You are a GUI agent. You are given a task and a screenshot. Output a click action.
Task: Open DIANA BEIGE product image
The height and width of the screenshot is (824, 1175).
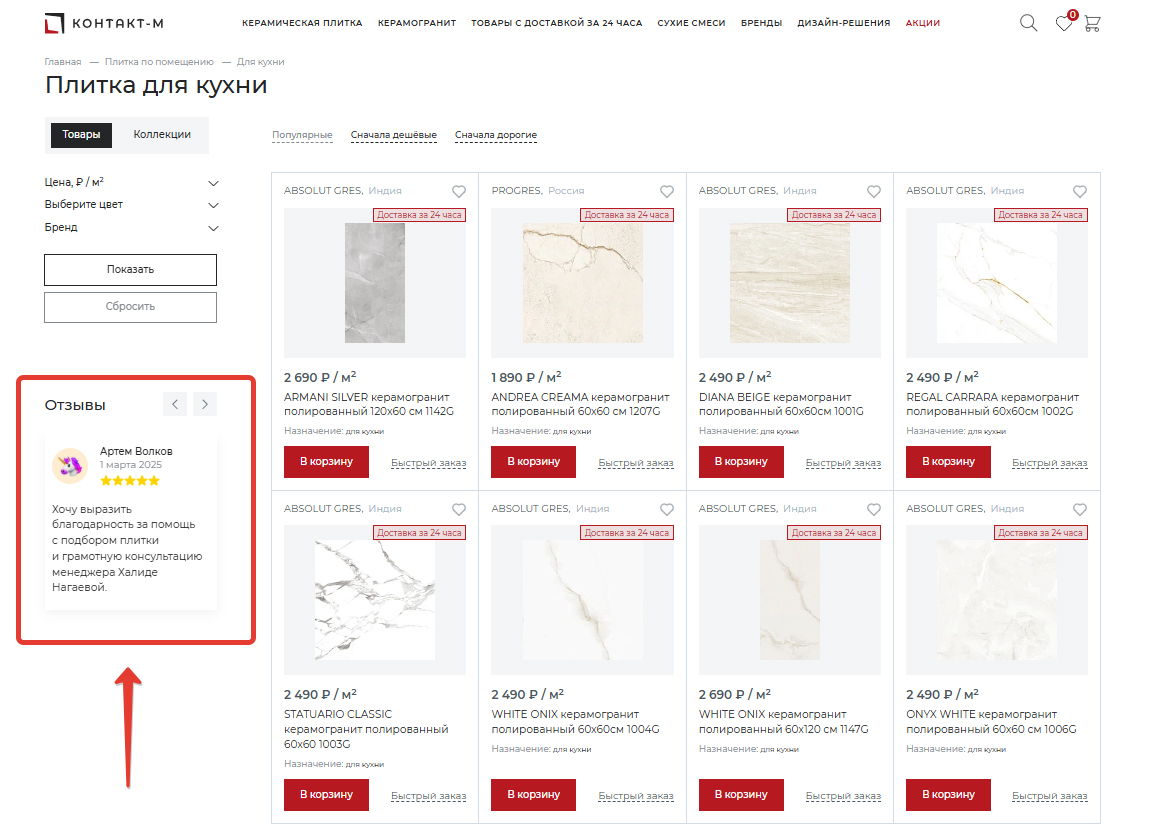click(x=790, y=283)
